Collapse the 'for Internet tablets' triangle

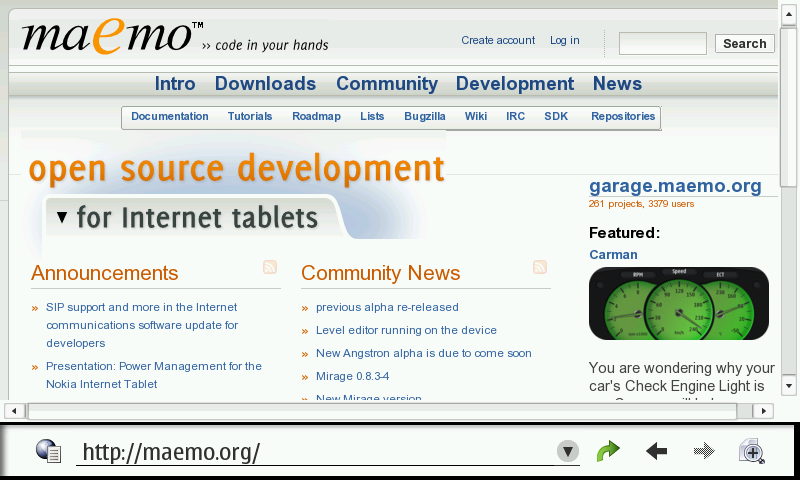click(62, 217)
